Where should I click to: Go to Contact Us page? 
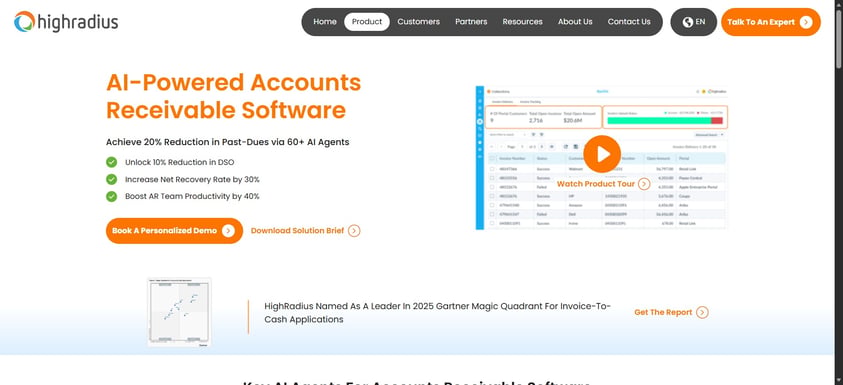tap(628, 22)
